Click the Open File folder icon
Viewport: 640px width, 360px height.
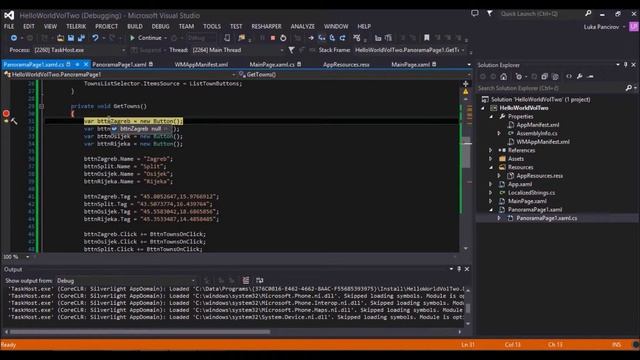coord(60,38)
